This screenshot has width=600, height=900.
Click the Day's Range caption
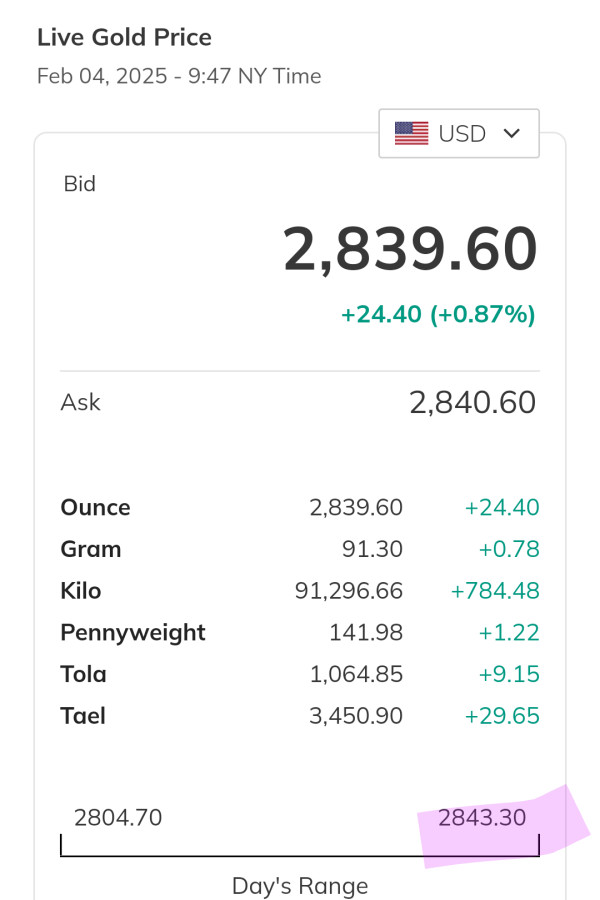click(x=300, y=886)
